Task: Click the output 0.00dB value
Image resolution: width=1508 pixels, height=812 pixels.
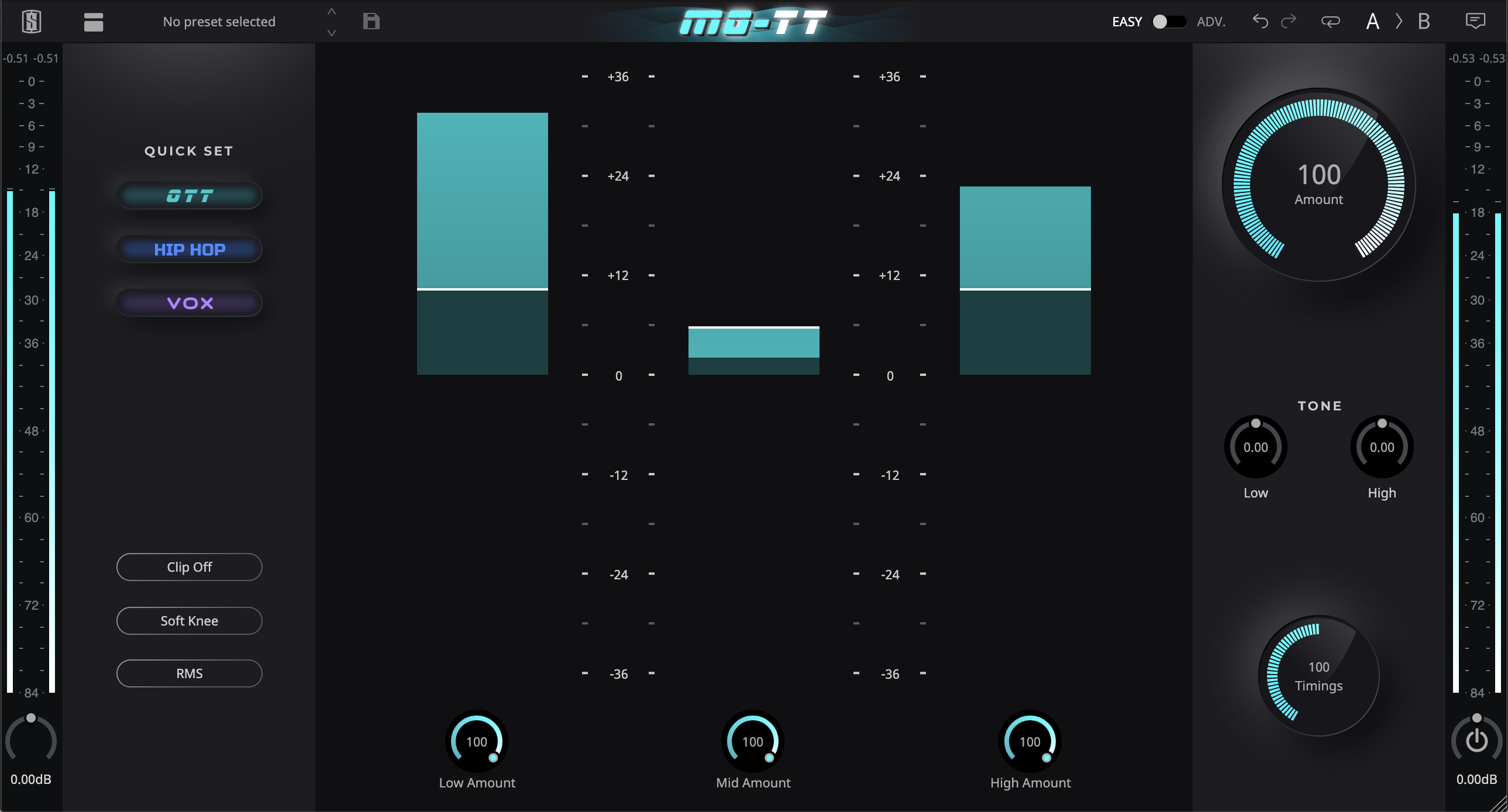Action: (1476, 779)
